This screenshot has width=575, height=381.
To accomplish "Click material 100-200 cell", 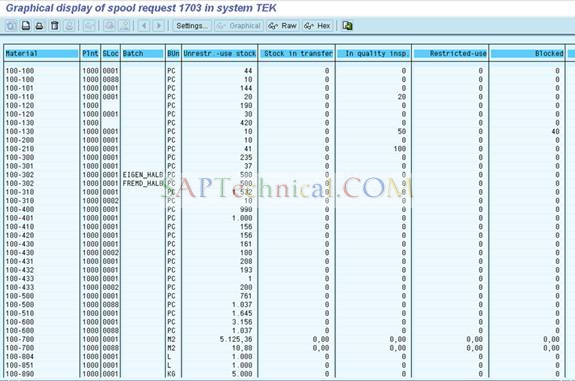I will click(x=20, y=140).
